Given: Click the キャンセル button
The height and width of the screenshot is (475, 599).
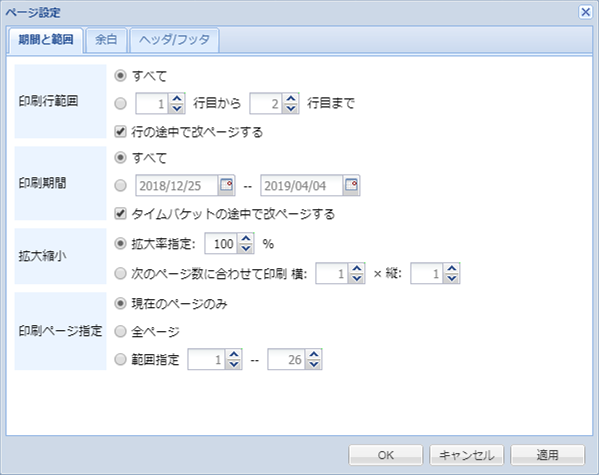Looking at the screenshot, I should [x=466, y=455].
